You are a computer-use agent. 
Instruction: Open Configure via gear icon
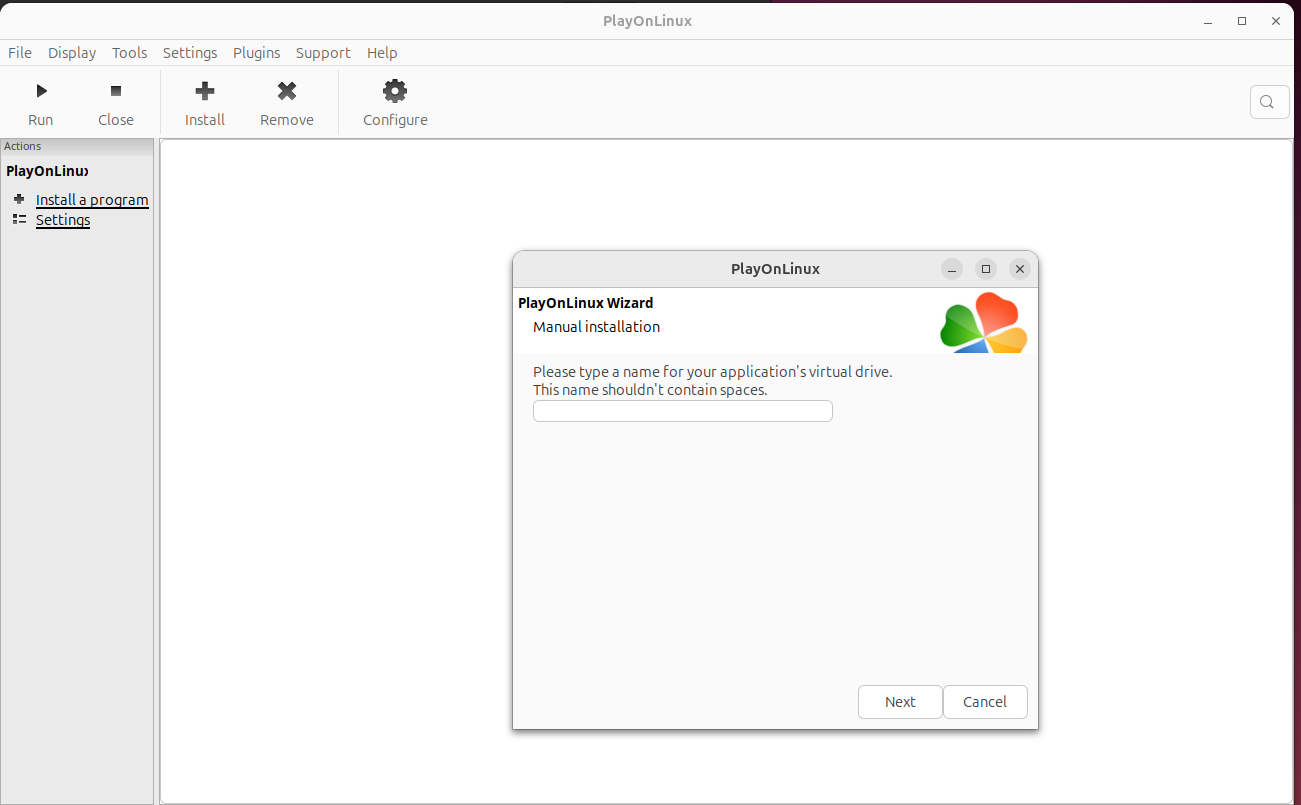click(395, 91)
